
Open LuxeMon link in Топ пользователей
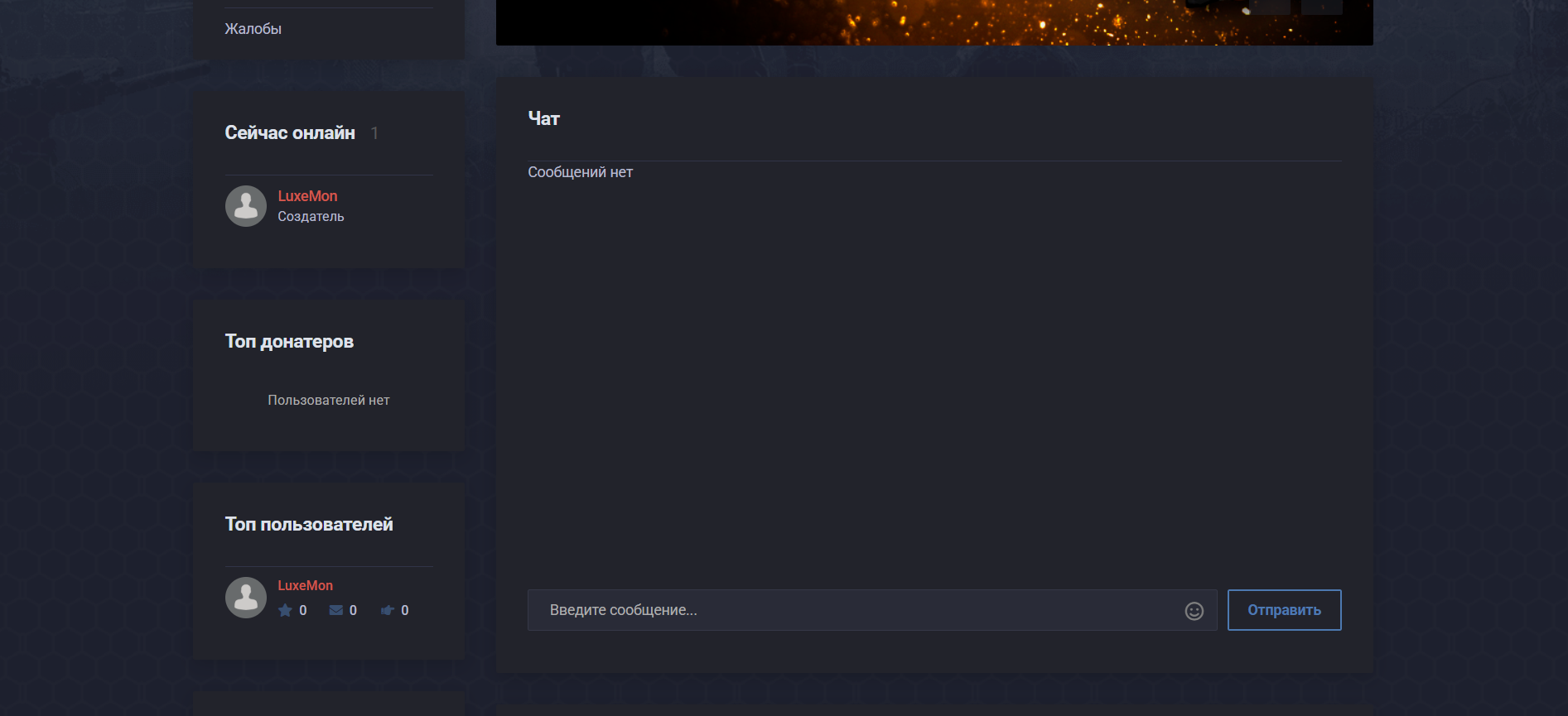point(305,585)
